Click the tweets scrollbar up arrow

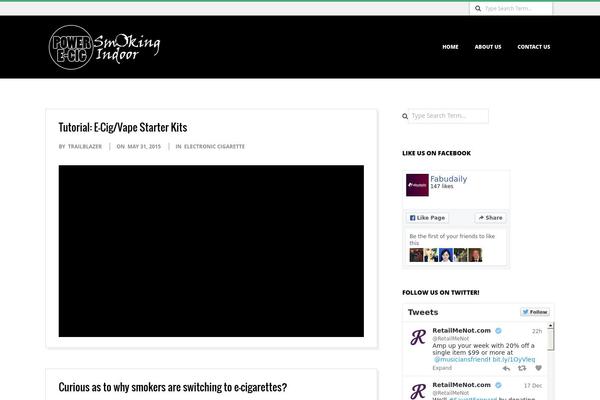[551, 326]
